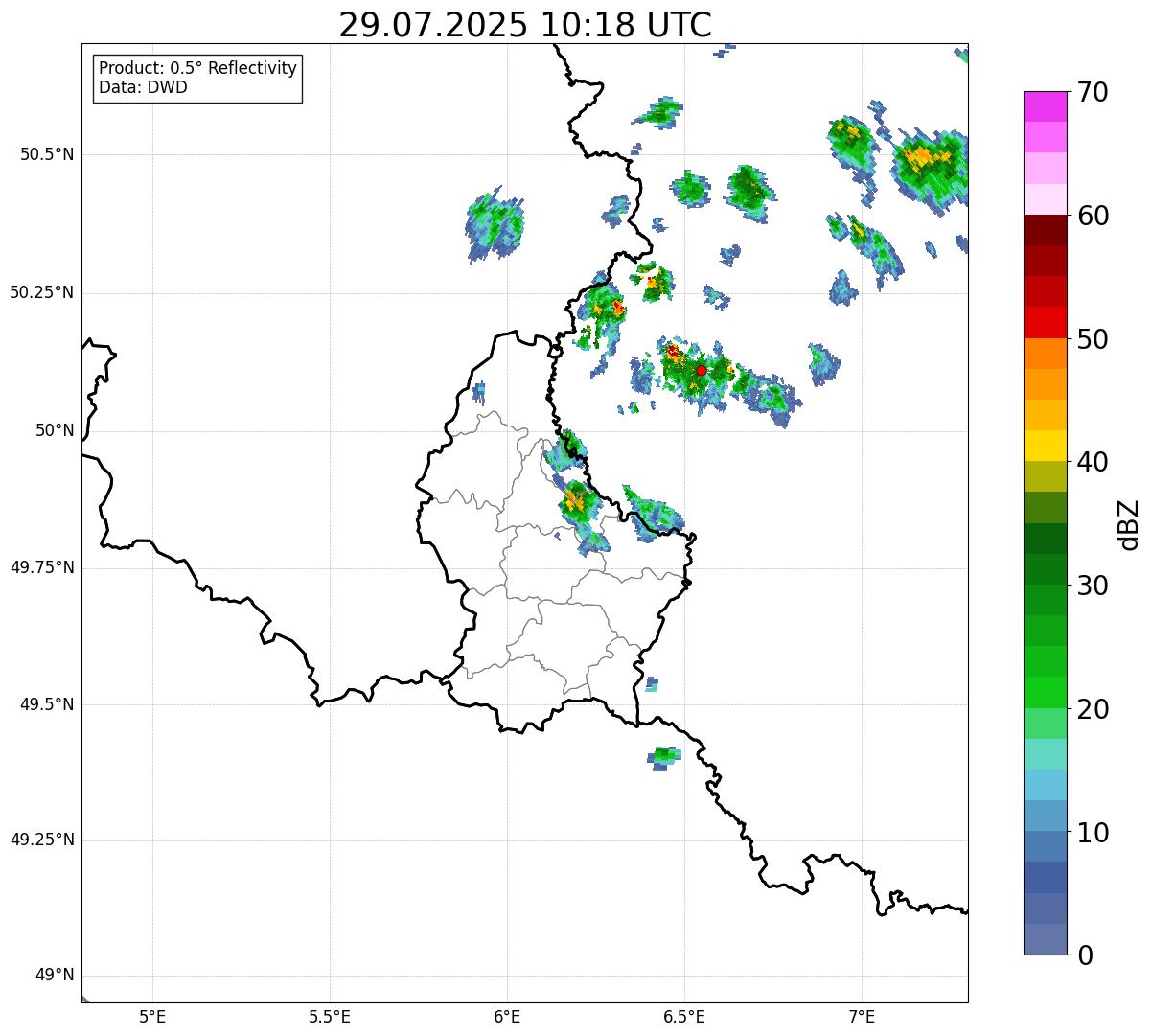Click the title '29.07.2025 10:18 UTC'
Screen dimensions: 1152x1036
click(x=525, y=25)
